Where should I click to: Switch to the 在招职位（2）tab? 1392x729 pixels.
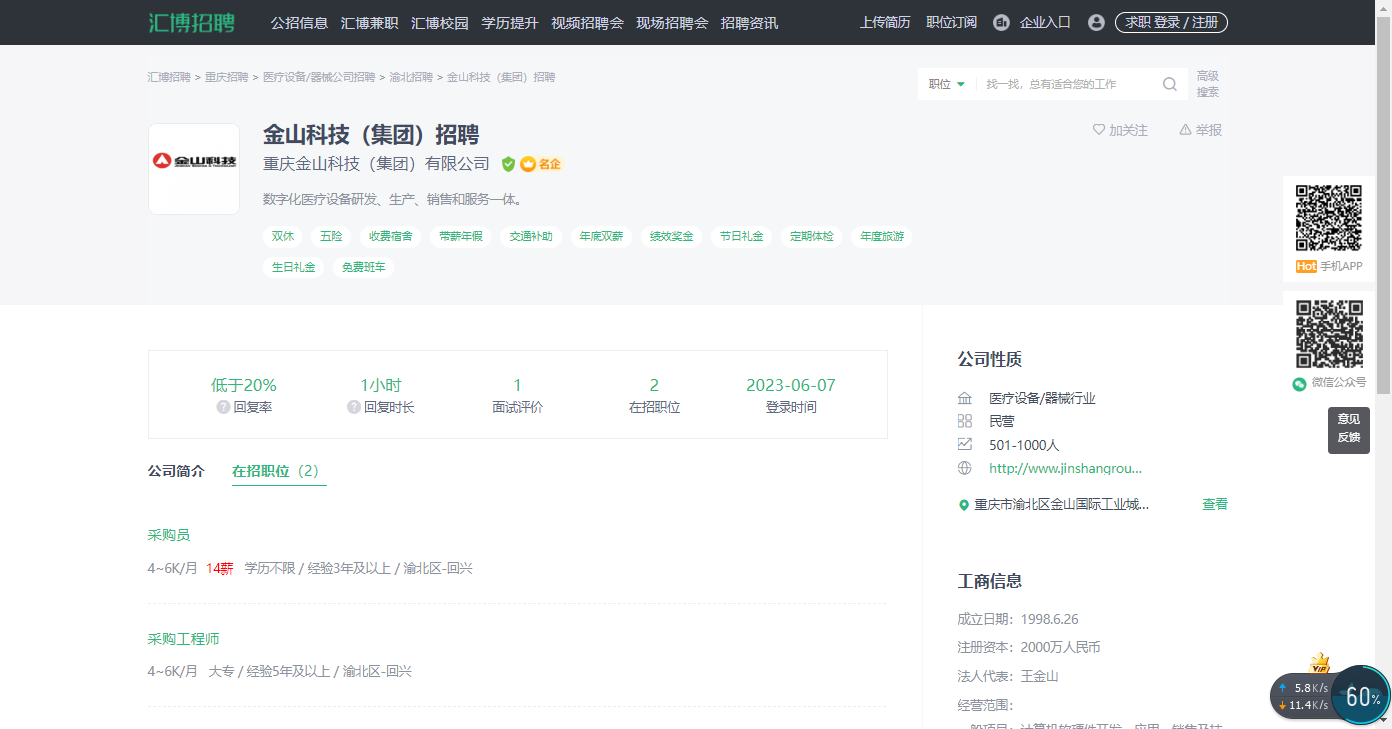[279, 471]
